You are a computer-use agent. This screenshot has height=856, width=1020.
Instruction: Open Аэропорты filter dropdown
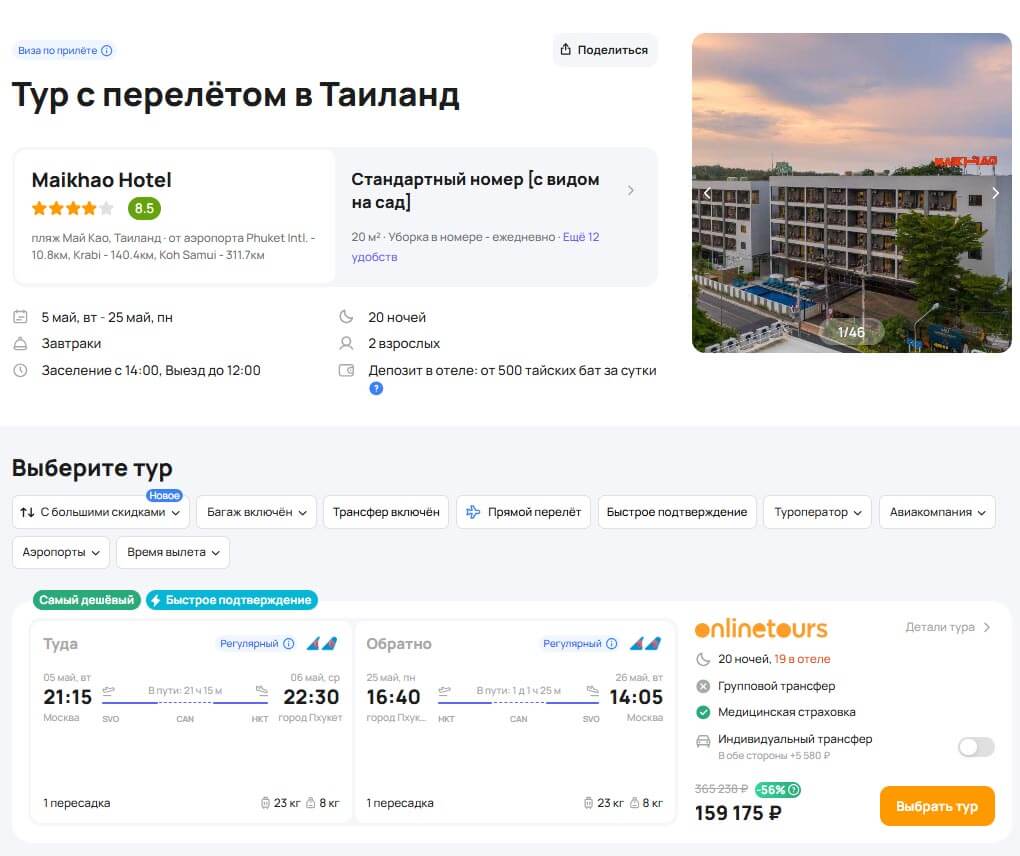[x=61, y=552]
